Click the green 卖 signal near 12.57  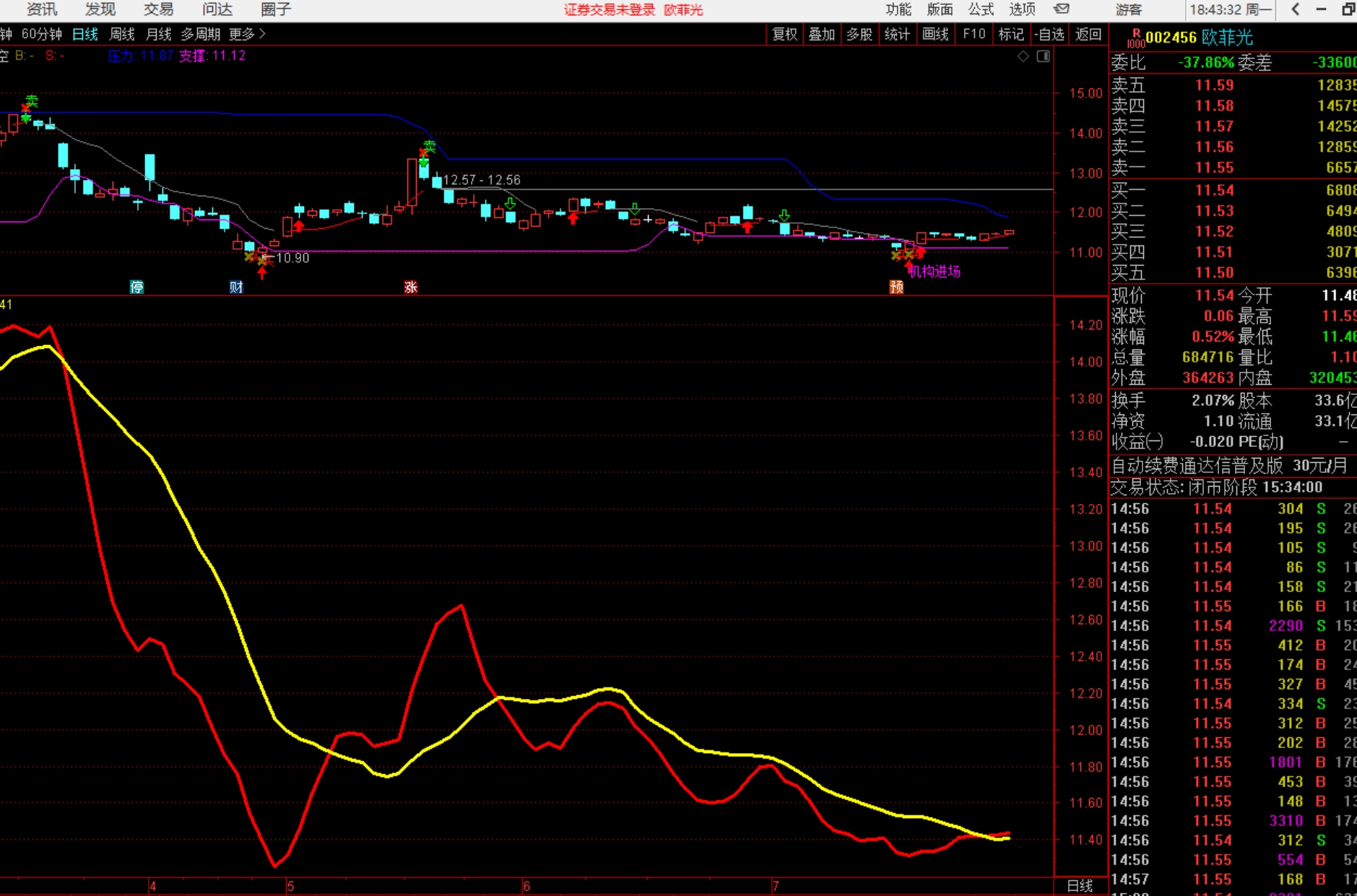(429, 147)
